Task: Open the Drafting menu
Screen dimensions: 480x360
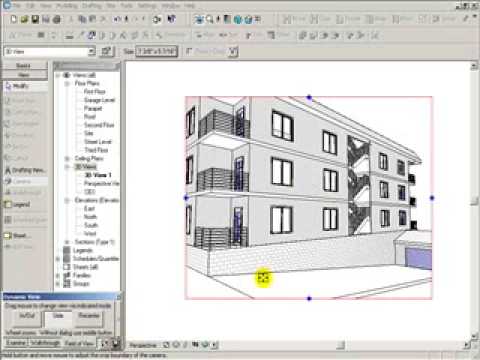Action: pos(92,5)
